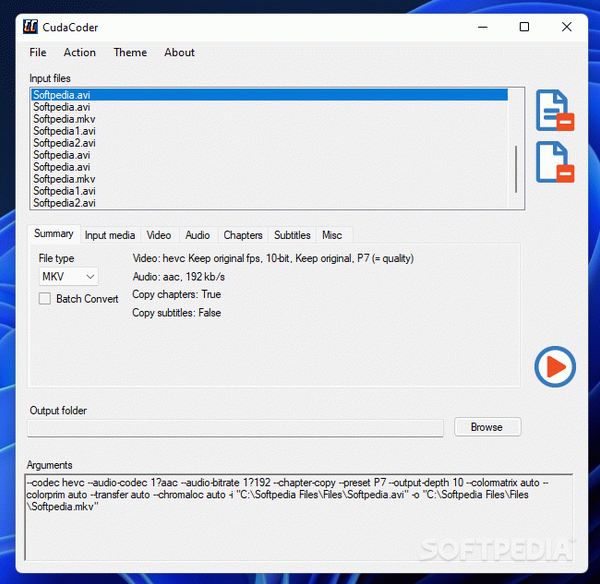Screen dimensions: 600x584
Task: Open the Action menu
Action: (80, 52)
